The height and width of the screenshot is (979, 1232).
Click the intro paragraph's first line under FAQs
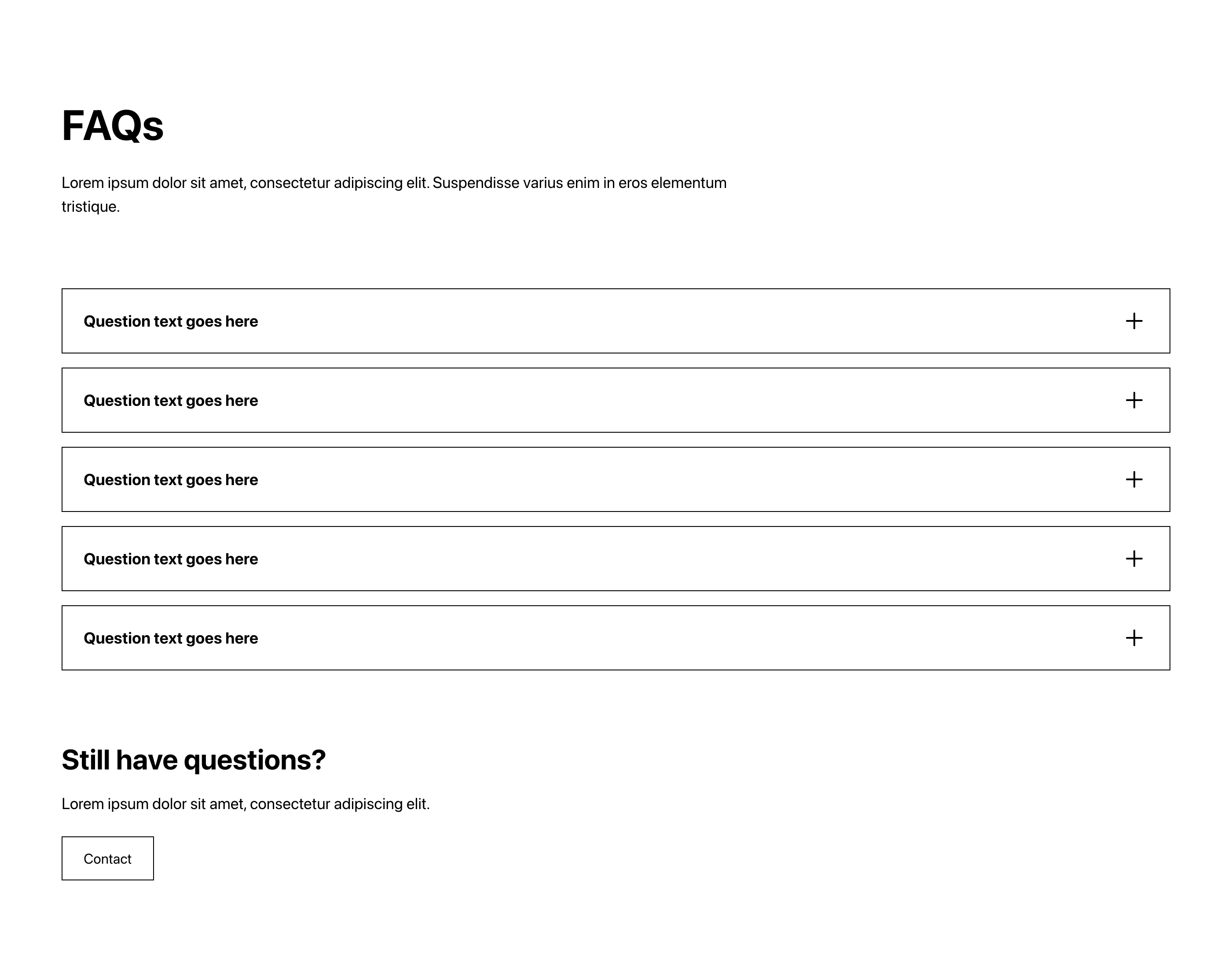[394, 183]
